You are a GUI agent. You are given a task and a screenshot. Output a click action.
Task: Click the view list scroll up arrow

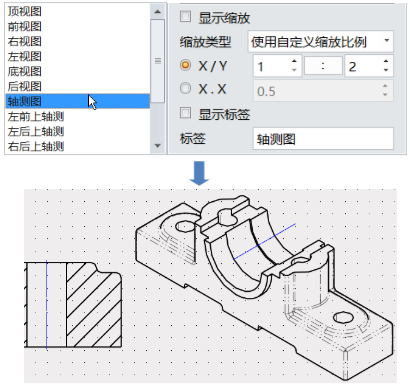point(158,12)
